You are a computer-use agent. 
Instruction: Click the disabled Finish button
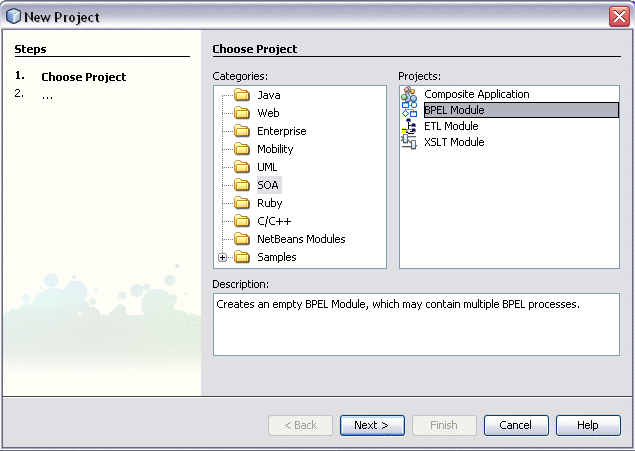pyautogui.click(x=444, y=425)
